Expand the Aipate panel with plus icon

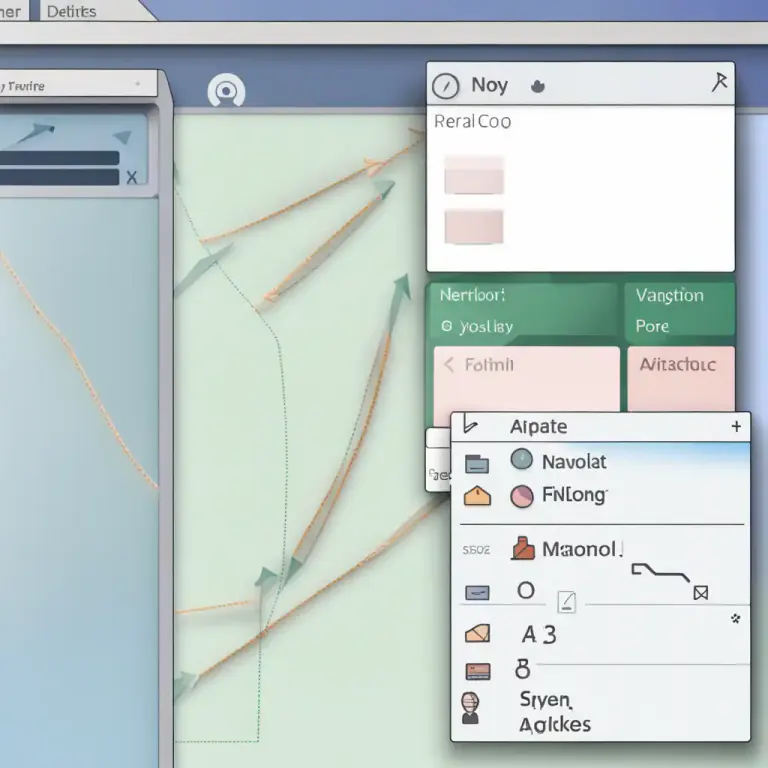[736, 427]
